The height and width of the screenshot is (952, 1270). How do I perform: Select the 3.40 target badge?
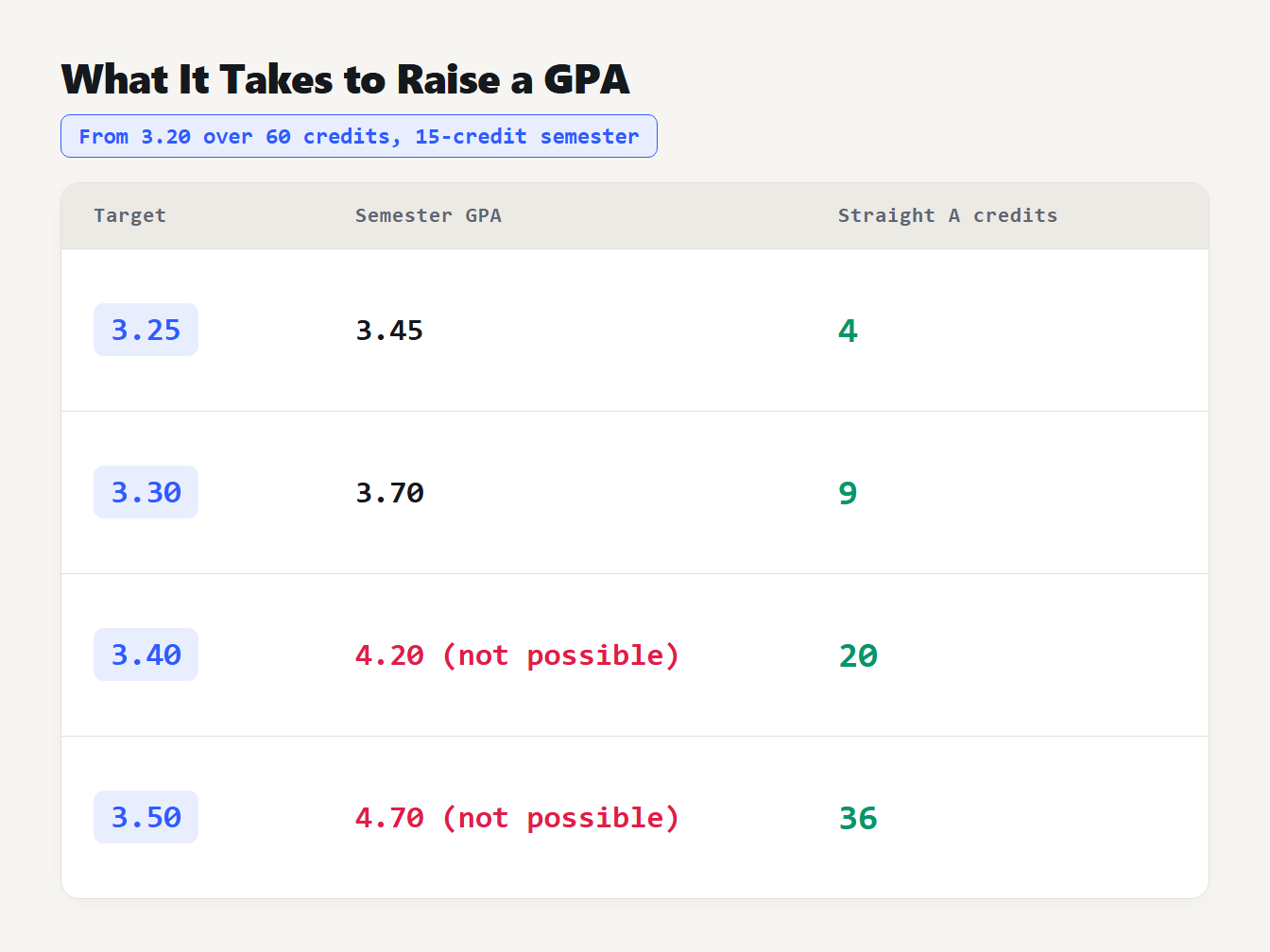click(x=146, y=654)
